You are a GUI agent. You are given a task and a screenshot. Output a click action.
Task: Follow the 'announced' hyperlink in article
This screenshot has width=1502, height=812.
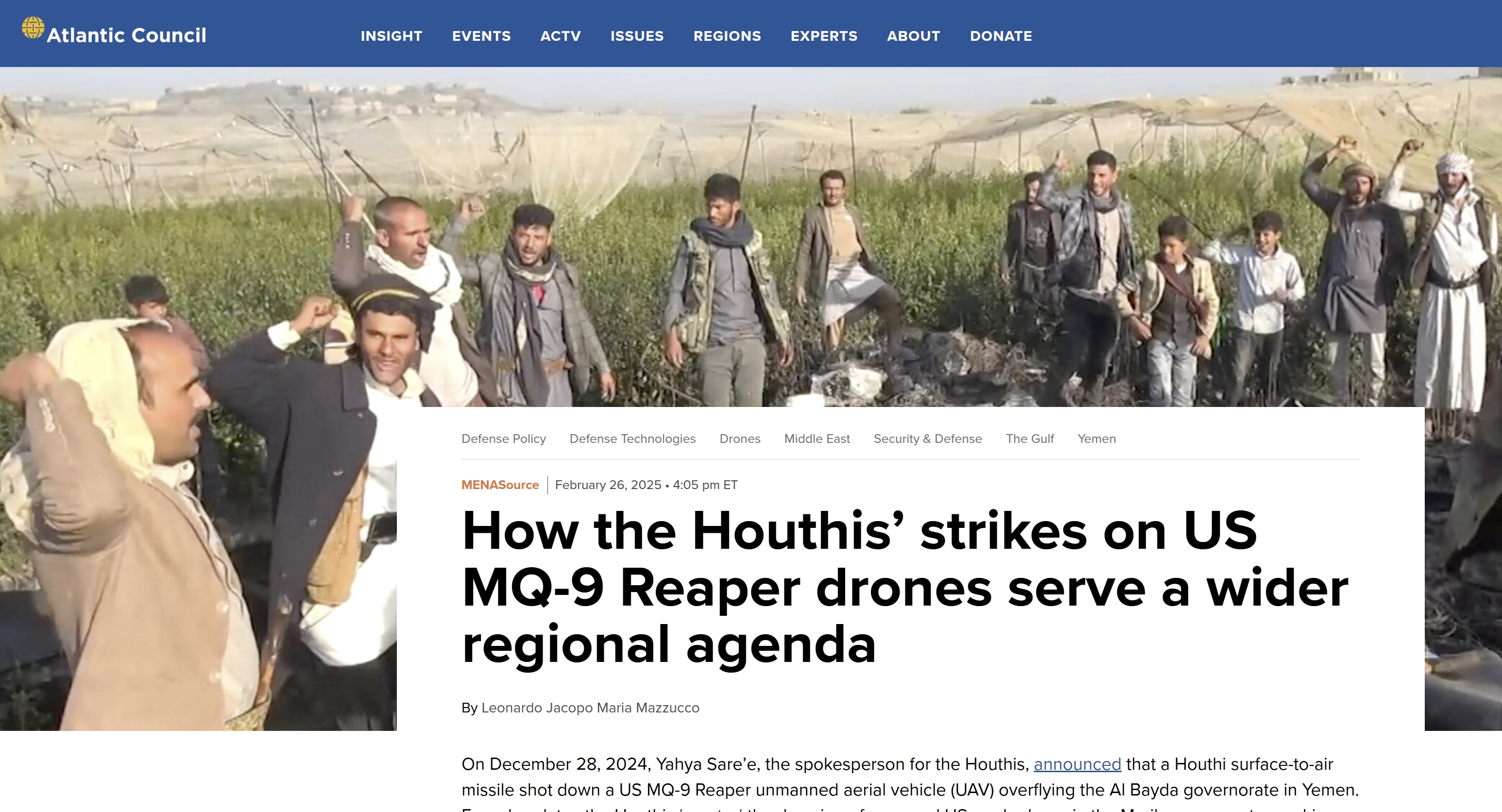pos(1077,763)
